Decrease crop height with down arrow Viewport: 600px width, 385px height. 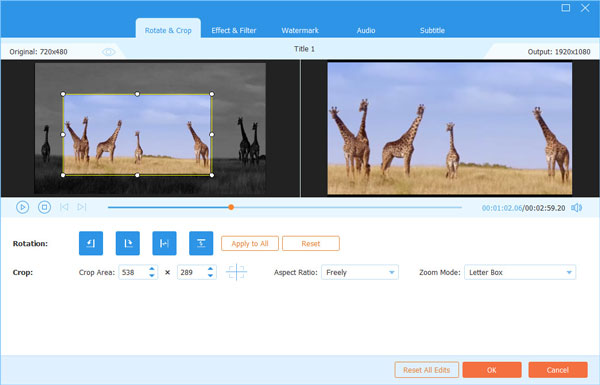tap(210, 276)
